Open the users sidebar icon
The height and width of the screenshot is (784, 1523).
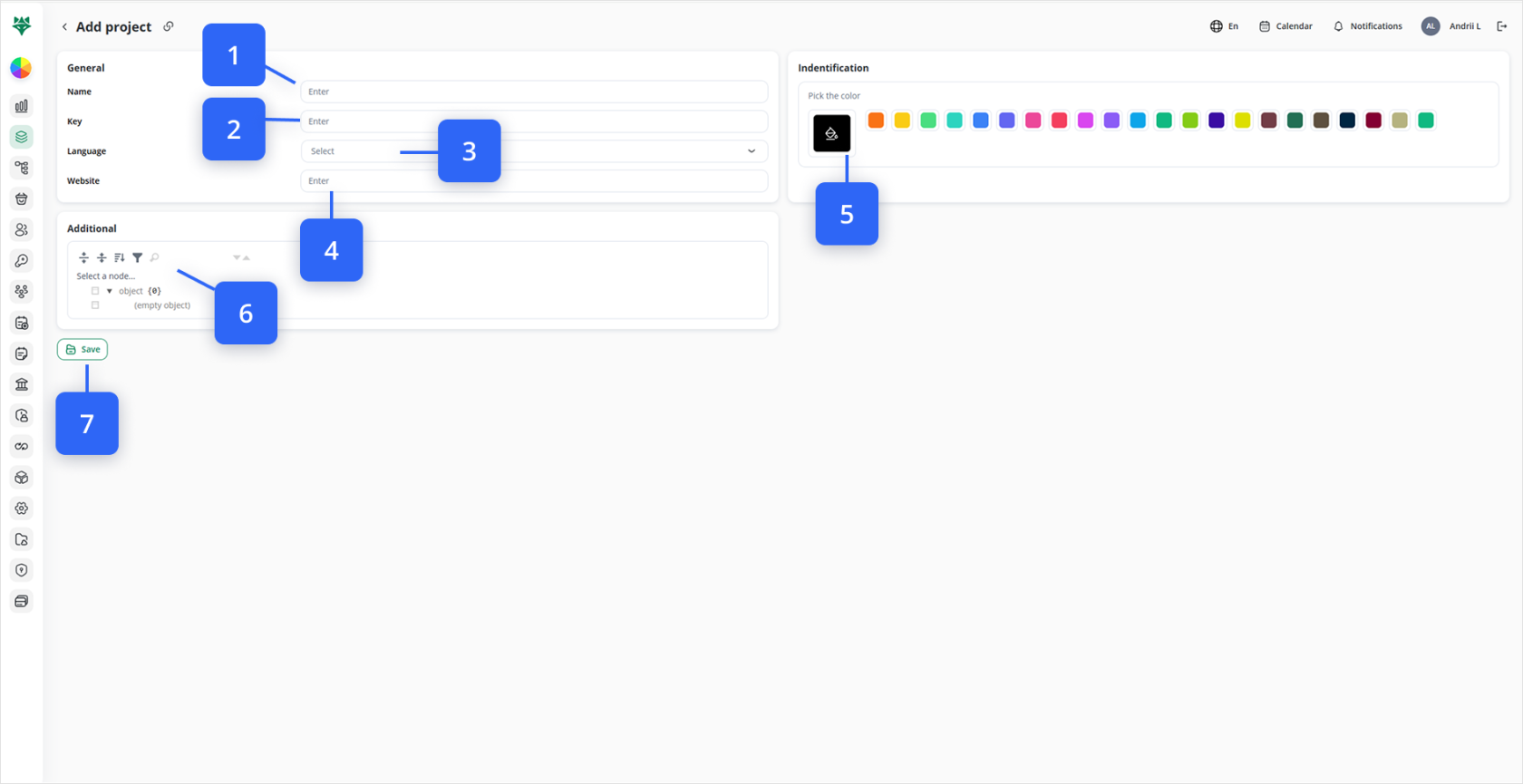(22, 229)
